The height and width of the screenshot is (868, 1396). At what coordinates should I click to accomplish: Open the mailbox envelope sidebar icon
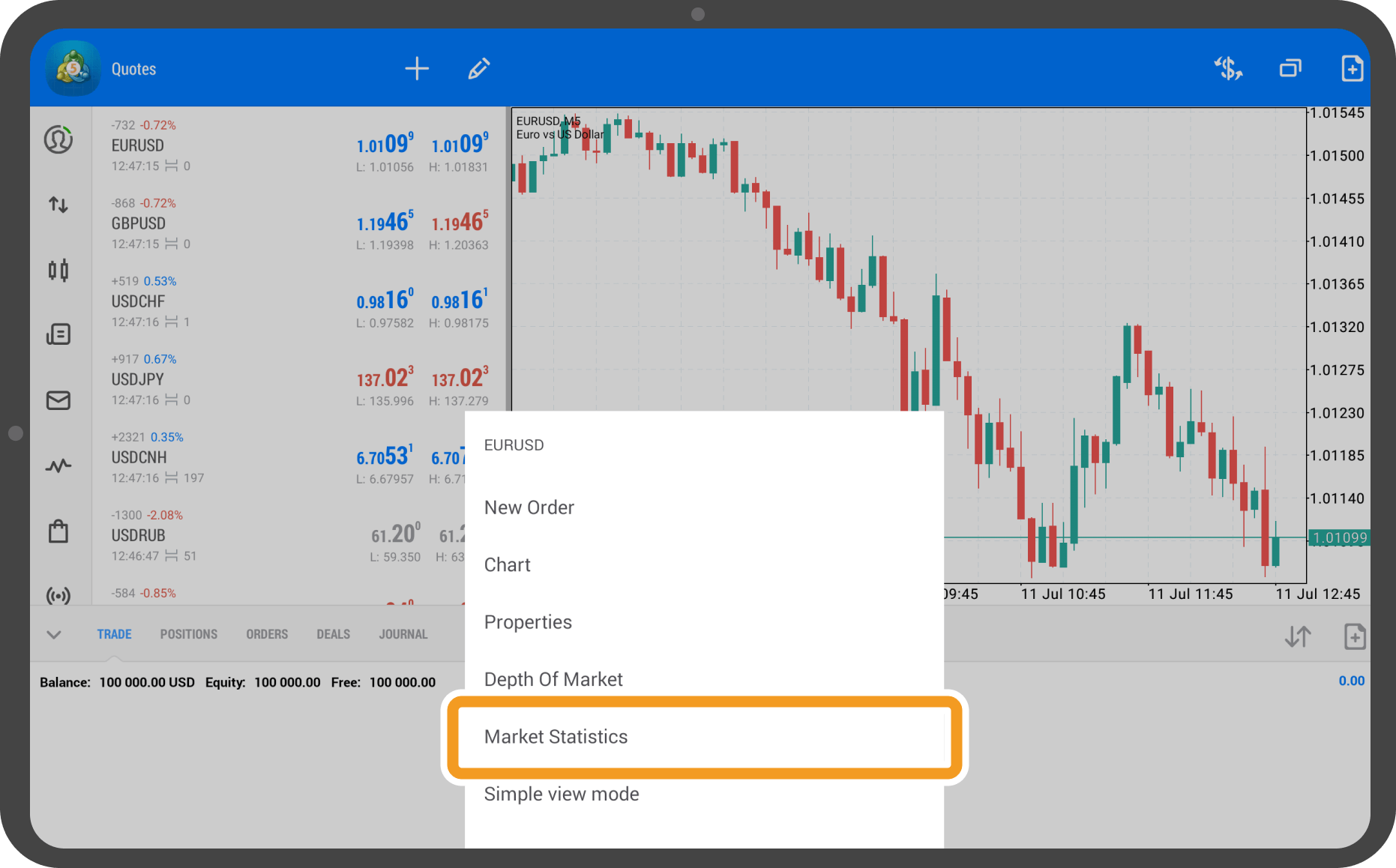pyautogui.click(x=58, y=400)
